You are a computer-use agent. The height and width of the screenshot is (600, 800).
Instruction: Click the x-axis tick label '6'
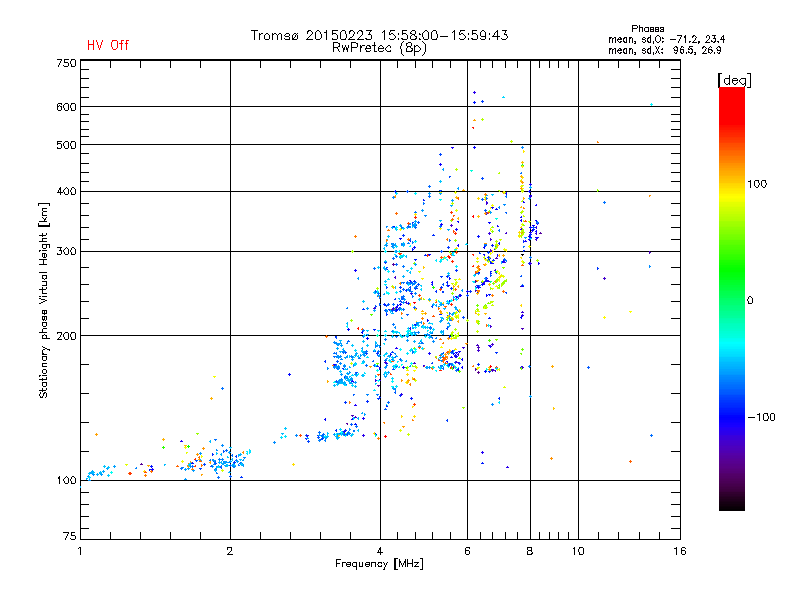tap(467, 551)
